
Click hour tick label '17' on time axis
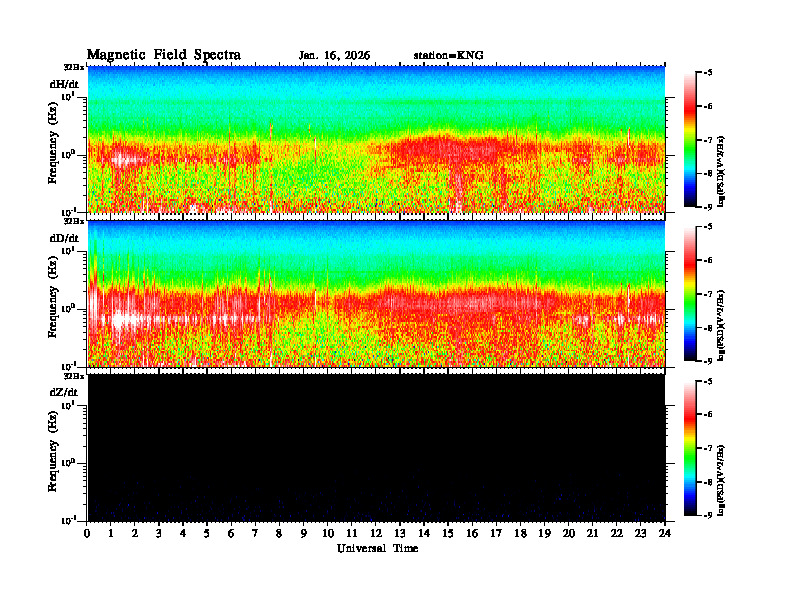tap(496, 534)
